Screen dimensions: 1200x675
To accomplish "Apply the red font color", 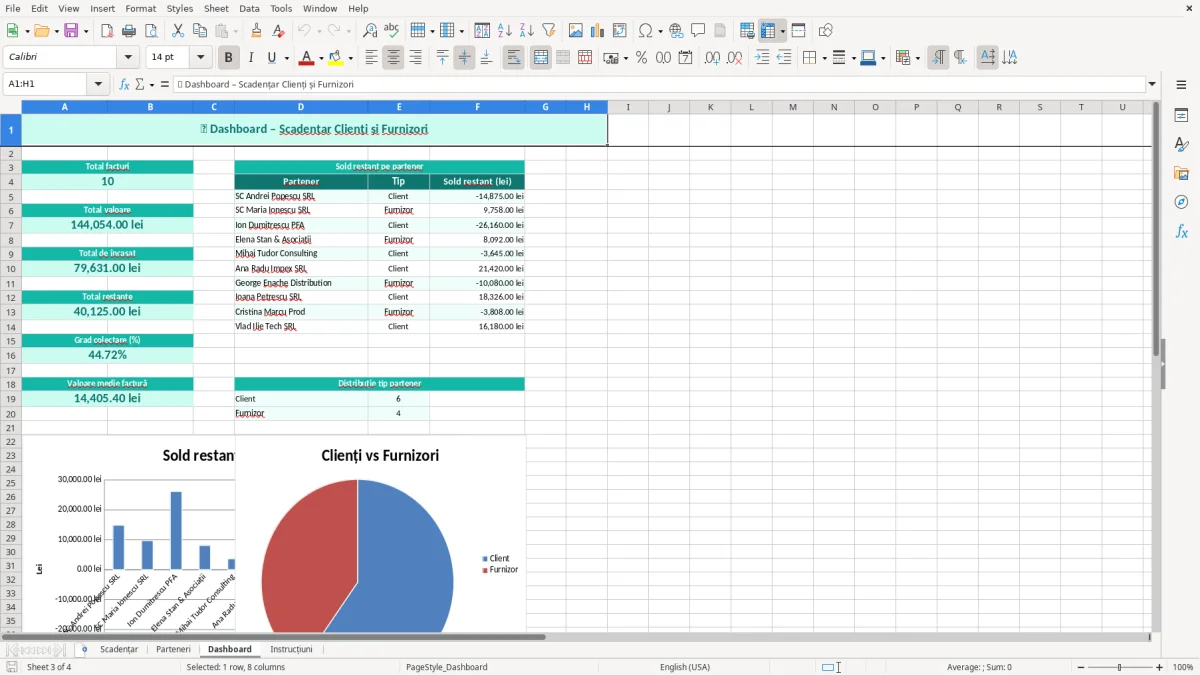I will (307, 58).
